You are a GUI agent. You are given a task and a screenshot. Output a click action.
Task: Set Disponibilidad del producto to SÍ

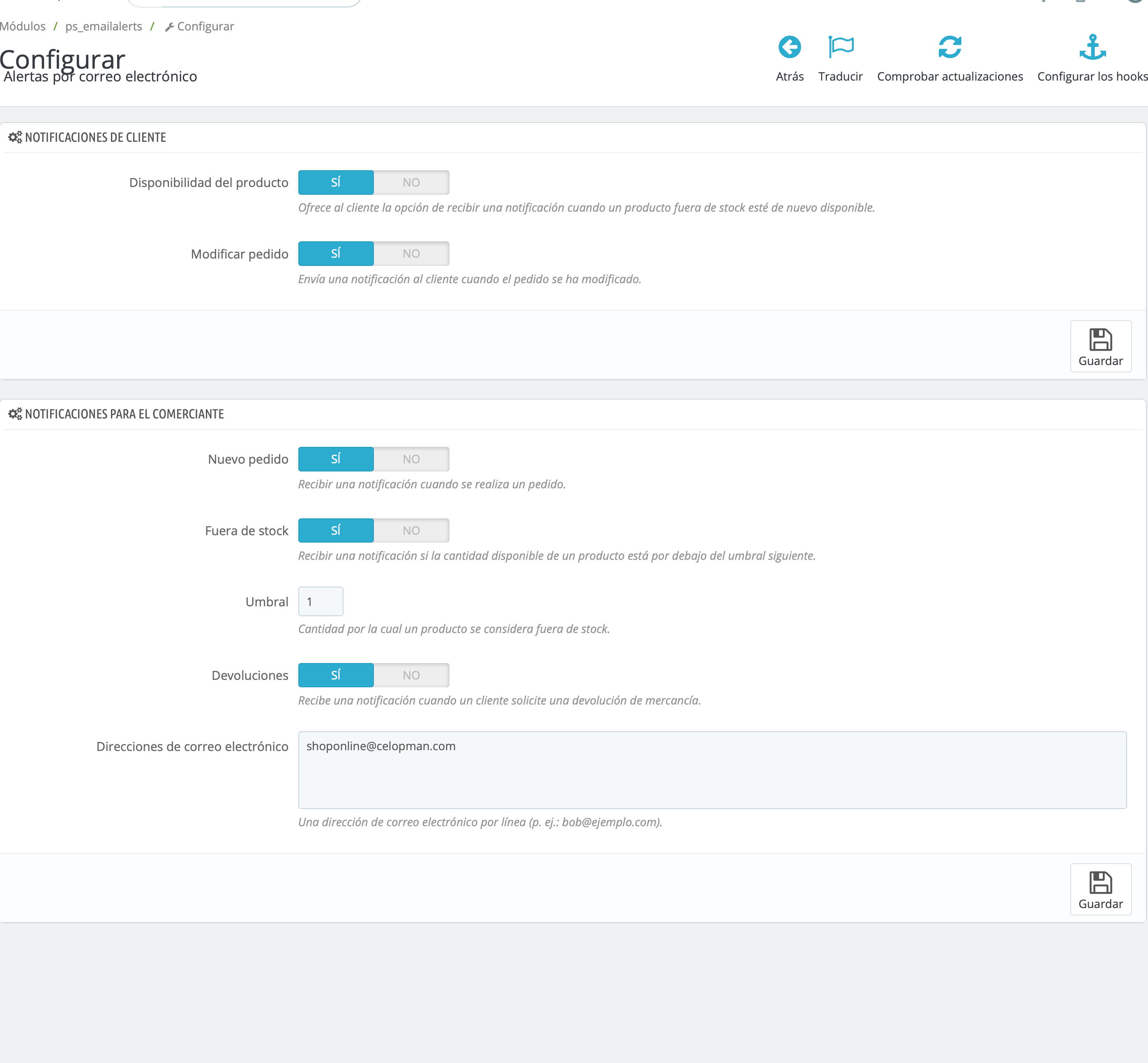coord(336,183)
